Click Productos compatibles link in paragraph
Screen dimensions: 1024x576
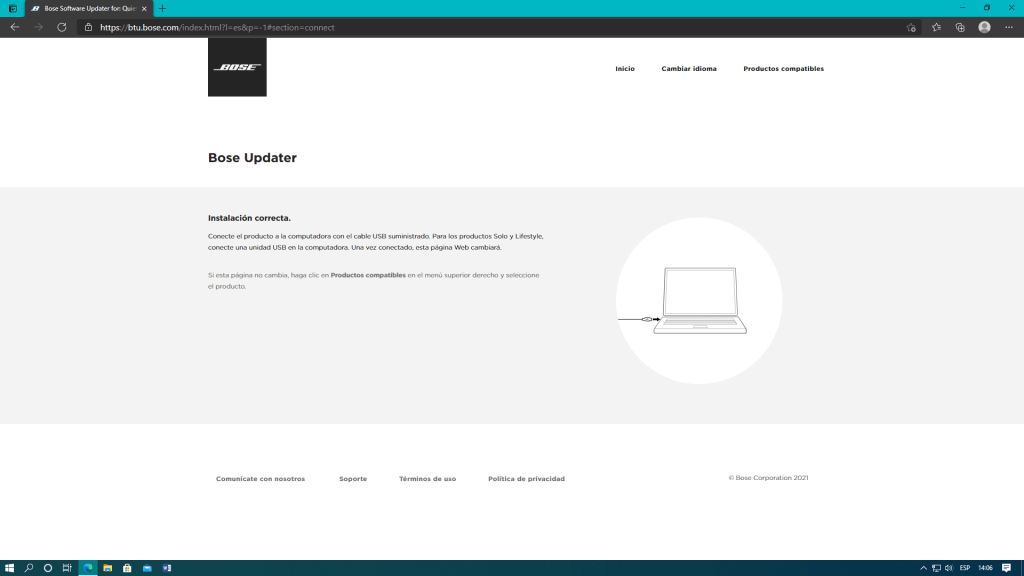point(368,274)
